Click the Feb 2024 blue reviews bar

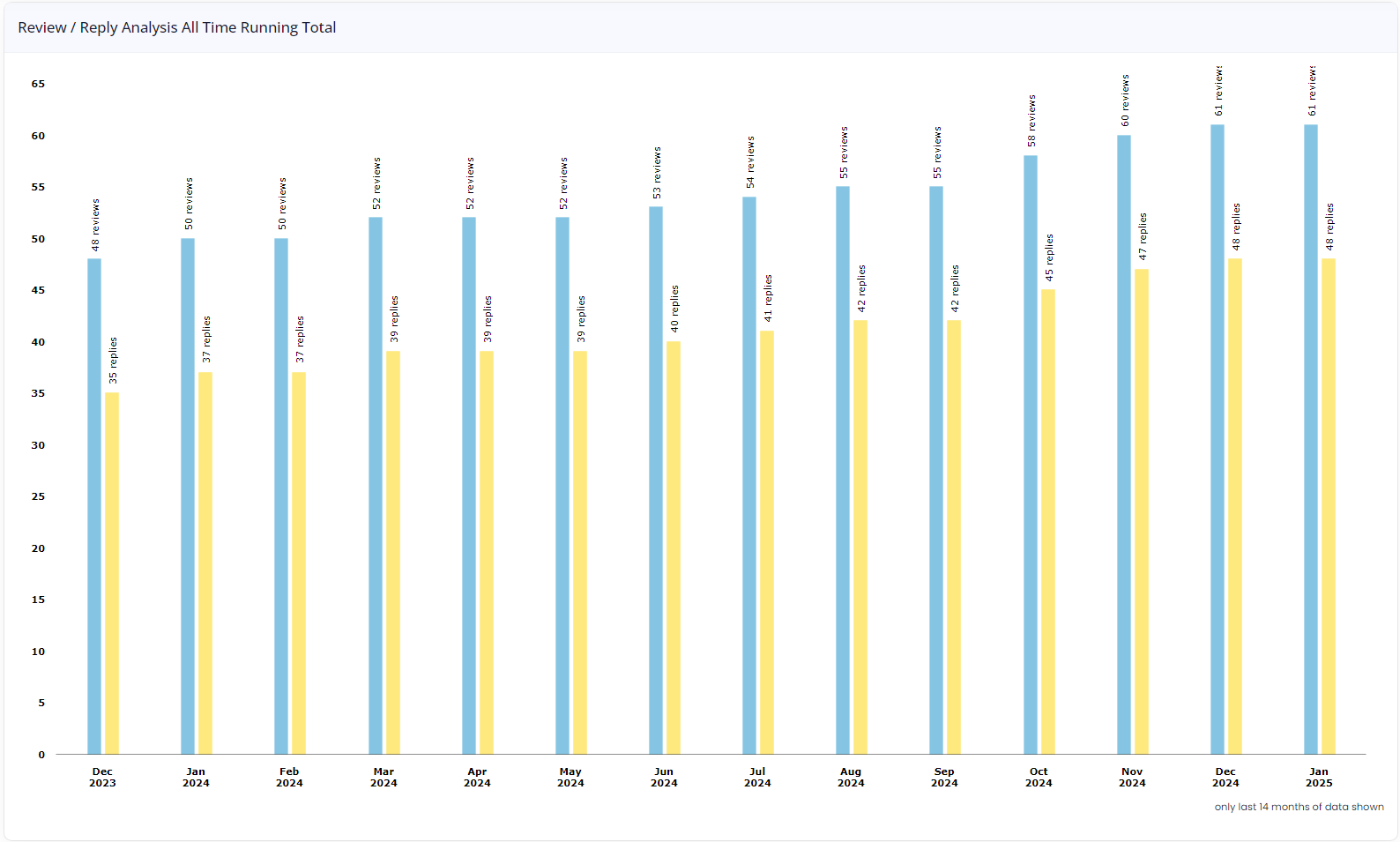(x=281, y=496)
